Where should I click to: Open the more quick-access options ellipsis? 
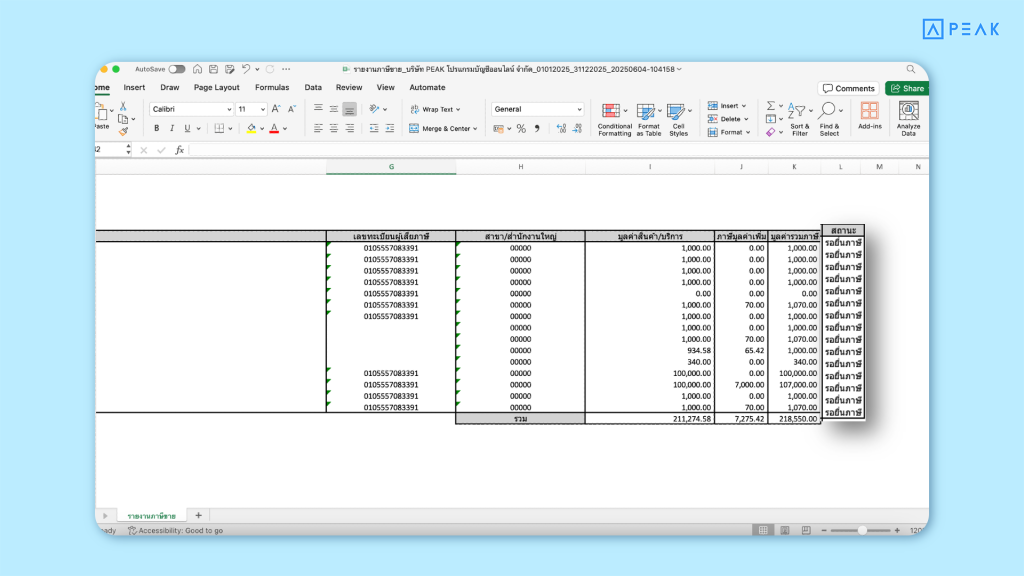(x=286, y=69)
